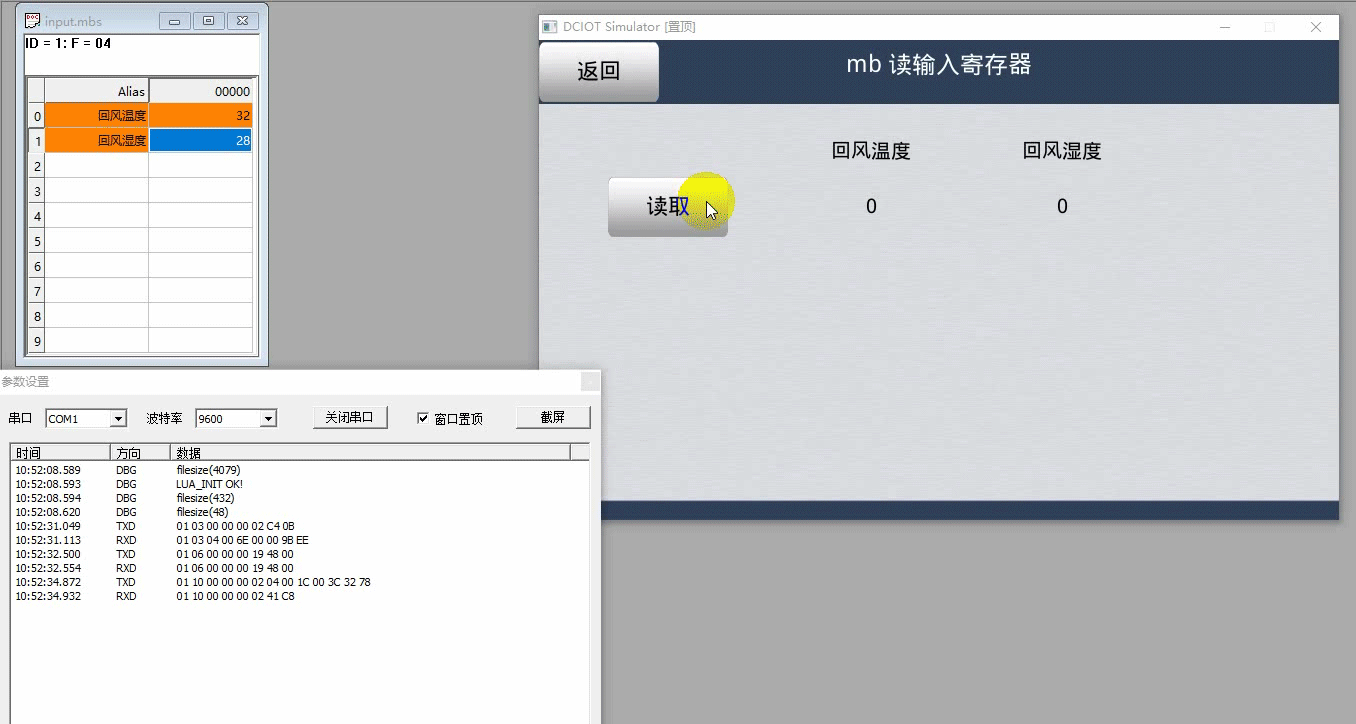Screen dimensions: 1356x724
Task: Minimize the DCIOT Simulator window
Action: click(x=1223, y=27)
